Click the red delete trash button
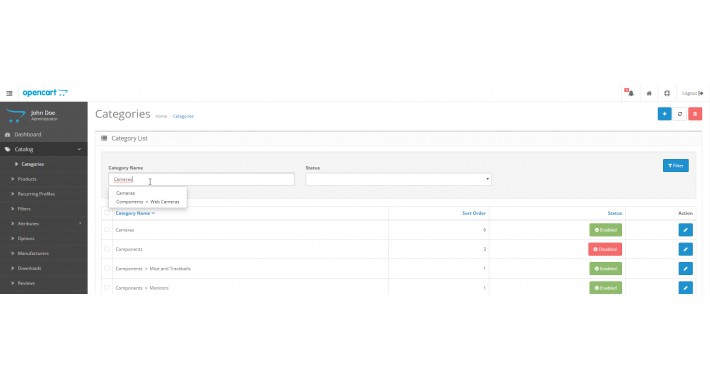This screenshot has height=380, width=710. point(695,114)
